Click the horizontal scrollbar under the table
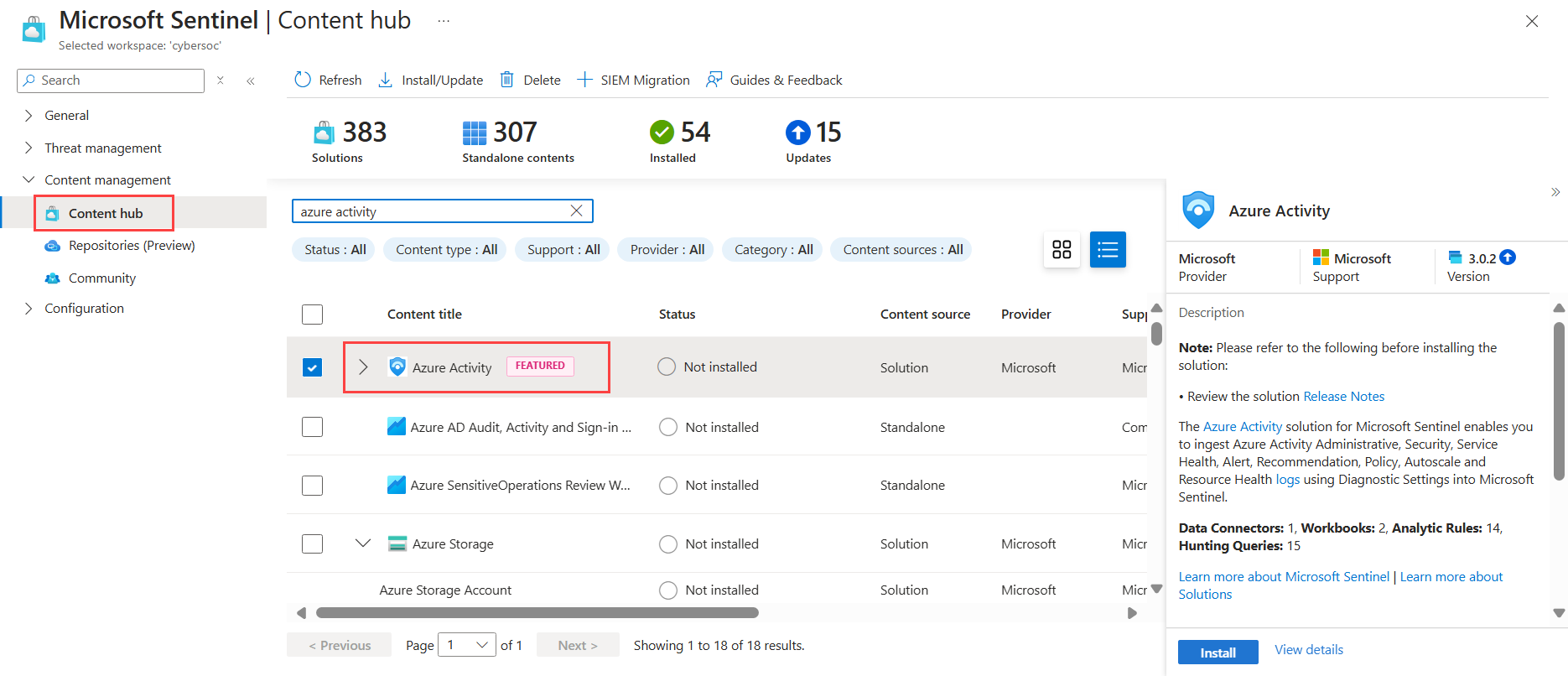1568x676 pixels. 537,613
